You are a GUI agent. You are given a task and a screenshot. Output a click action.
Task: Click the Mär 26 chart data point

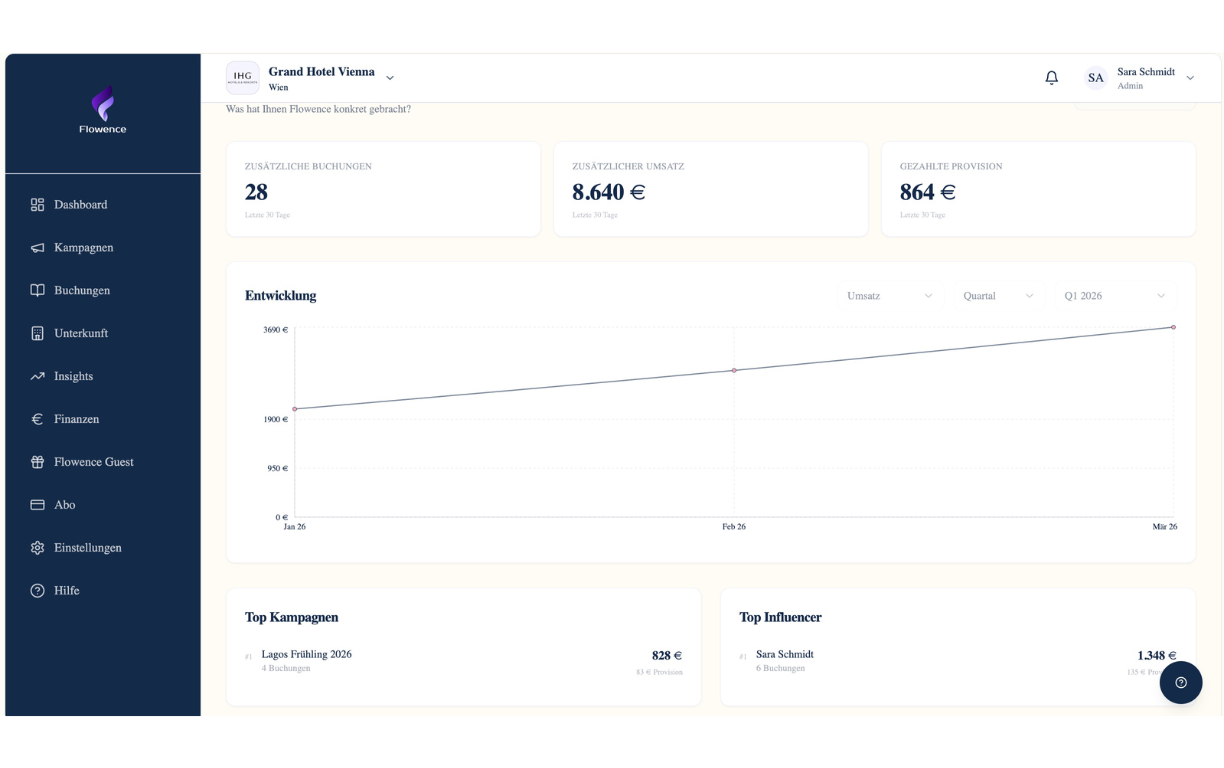(x=1173, y=327)
